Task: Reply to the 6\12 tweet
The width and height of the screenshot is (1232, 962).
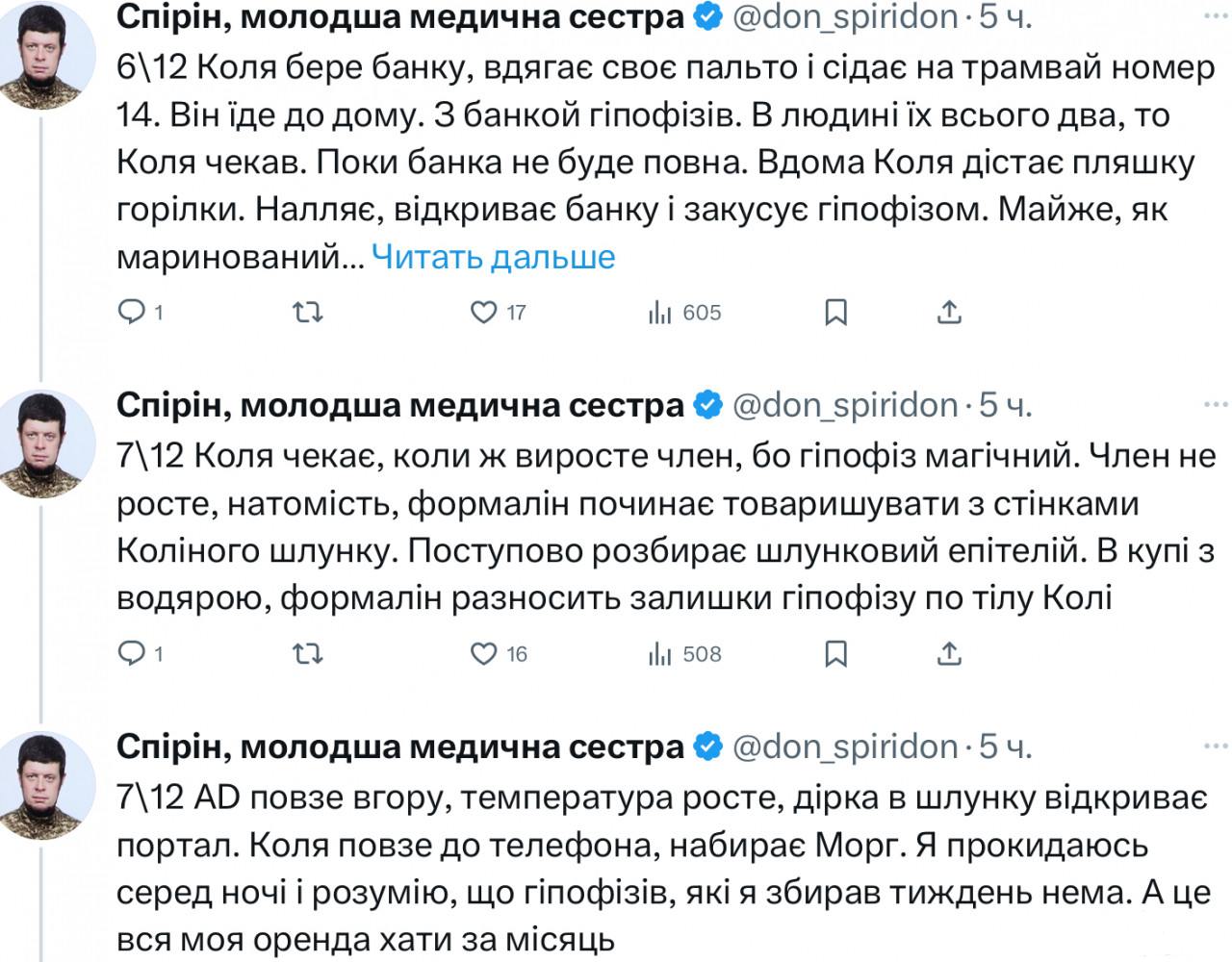Action: point(131,313)
